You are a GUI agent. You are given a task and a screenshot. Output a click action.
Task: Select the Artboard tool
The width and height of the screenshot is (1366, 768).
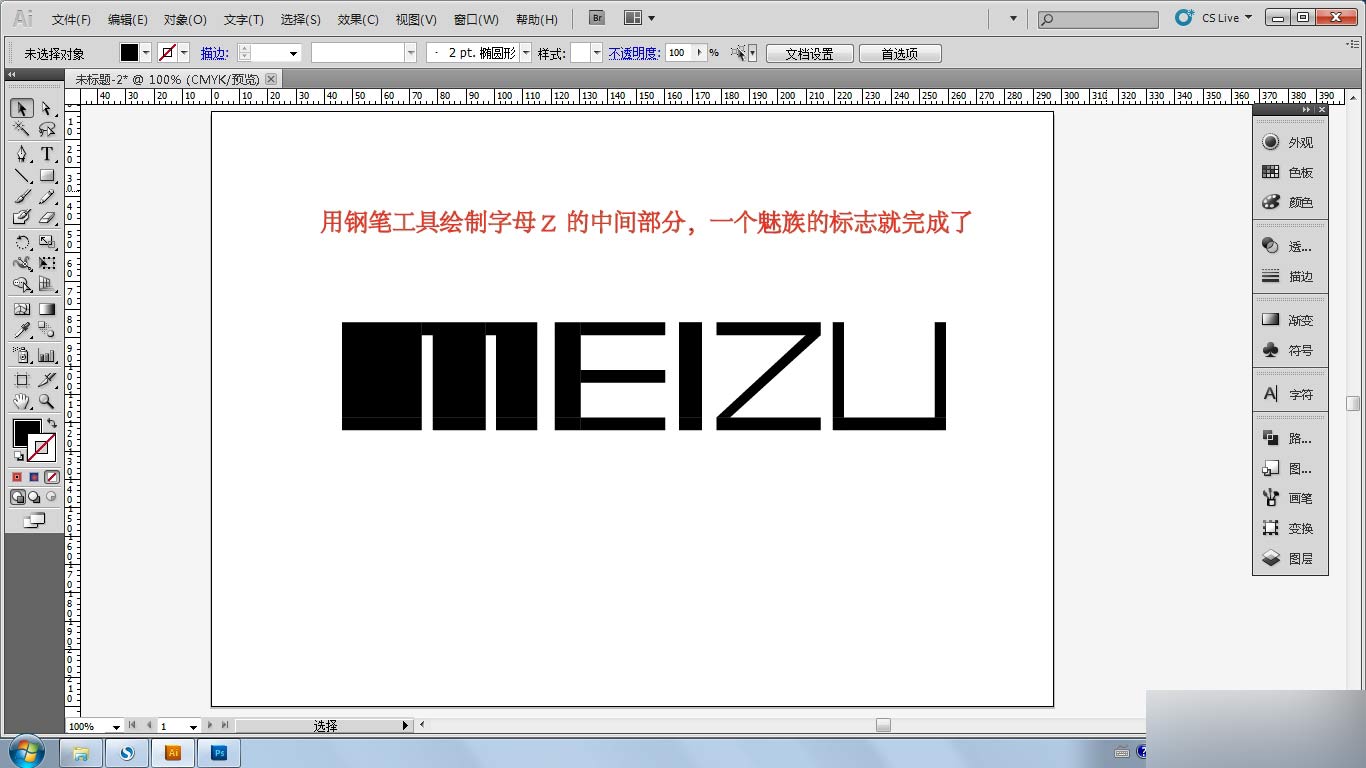coord(22,380)
